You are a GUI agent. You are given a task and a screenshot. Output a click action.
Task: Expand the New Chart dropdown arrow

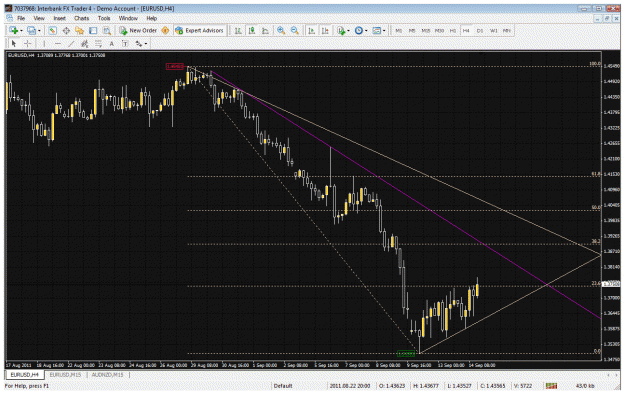coord(21,31)
